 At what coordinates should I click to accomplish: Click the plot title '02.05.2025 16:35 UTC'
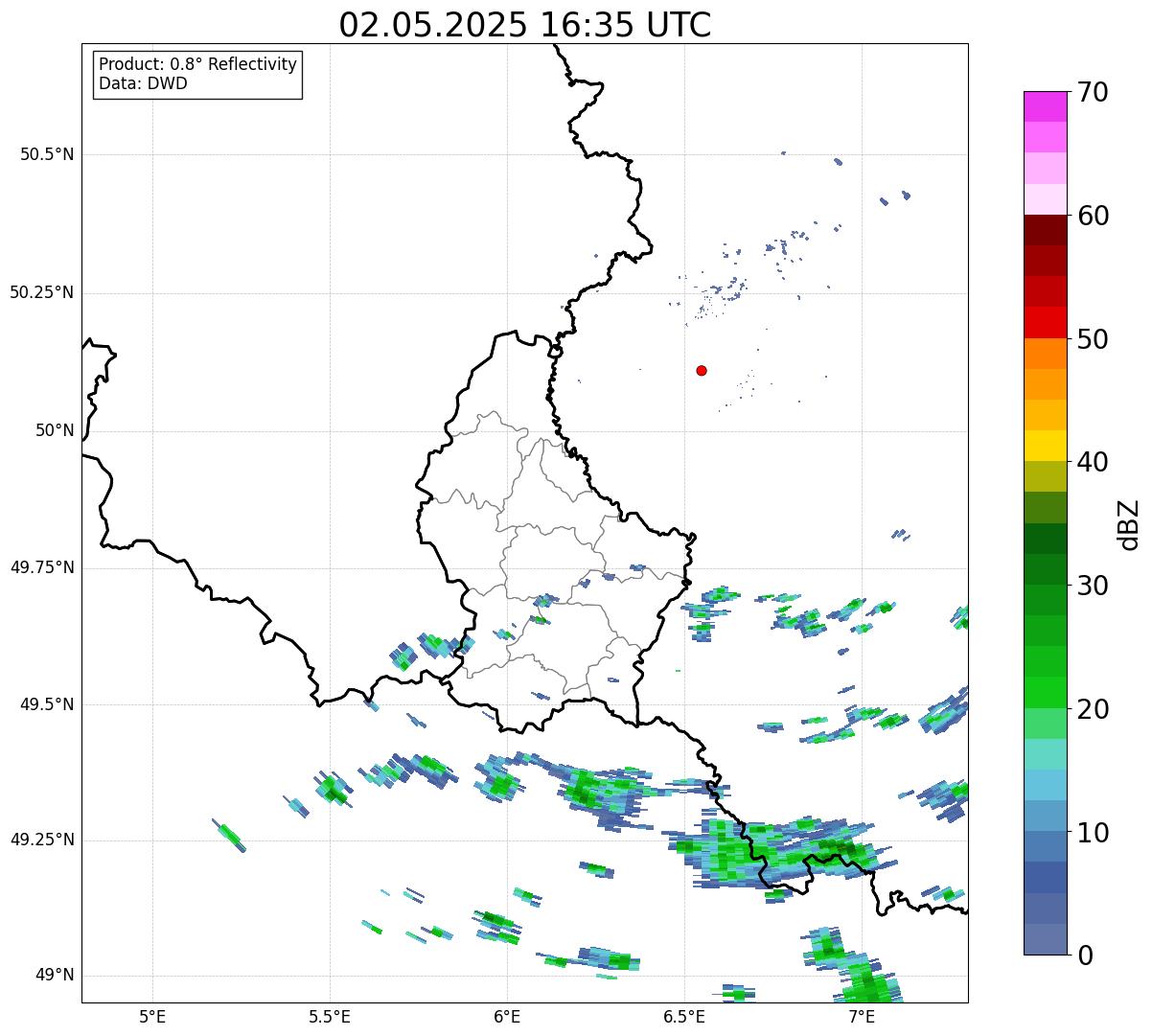525,25
